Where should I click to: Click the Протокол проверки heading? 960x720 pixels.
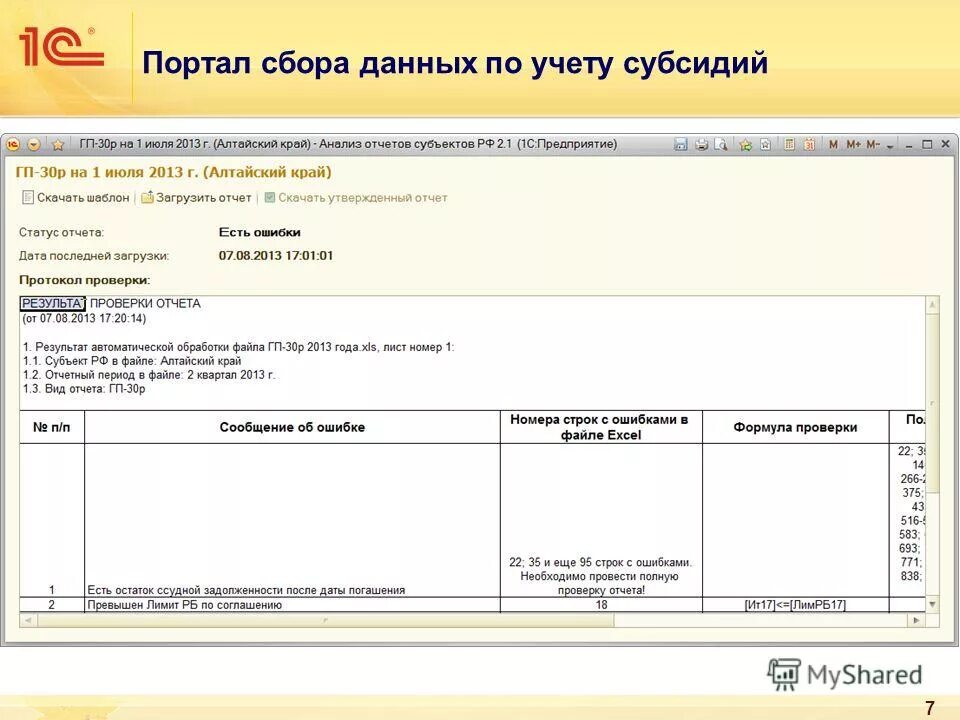point(84,280)
